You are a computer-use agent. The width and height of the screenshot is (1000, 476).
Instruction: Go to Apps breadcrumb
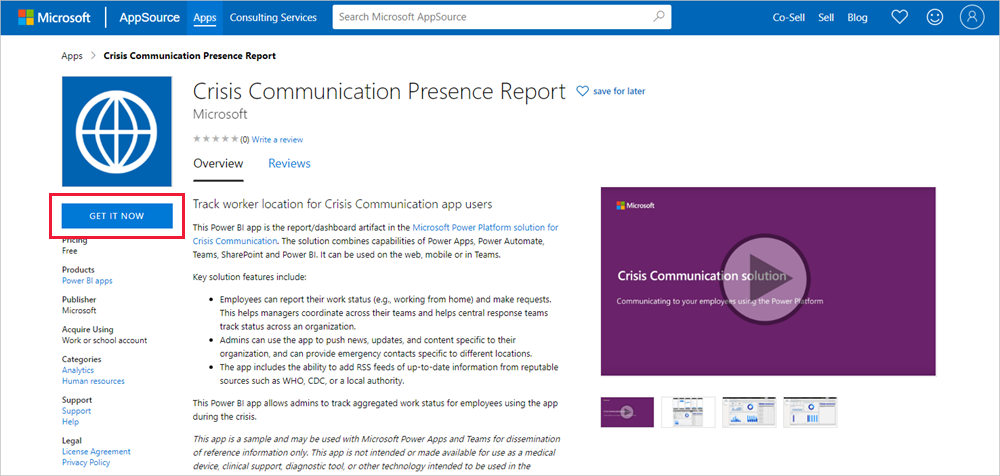[x=72, y=56]
